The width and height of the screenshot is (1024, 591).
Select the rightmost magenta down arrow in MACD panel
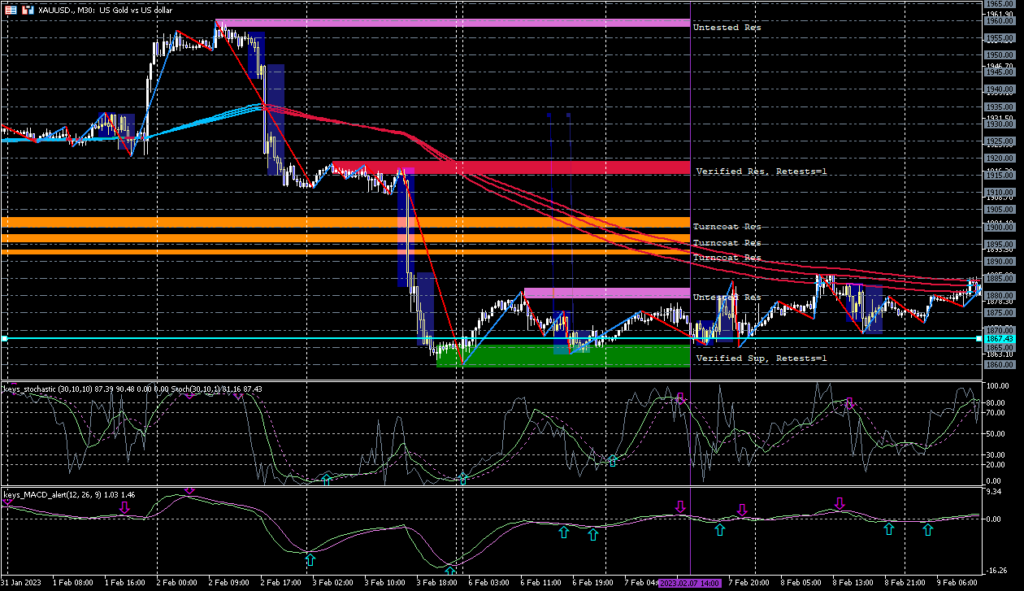[840, 504]
